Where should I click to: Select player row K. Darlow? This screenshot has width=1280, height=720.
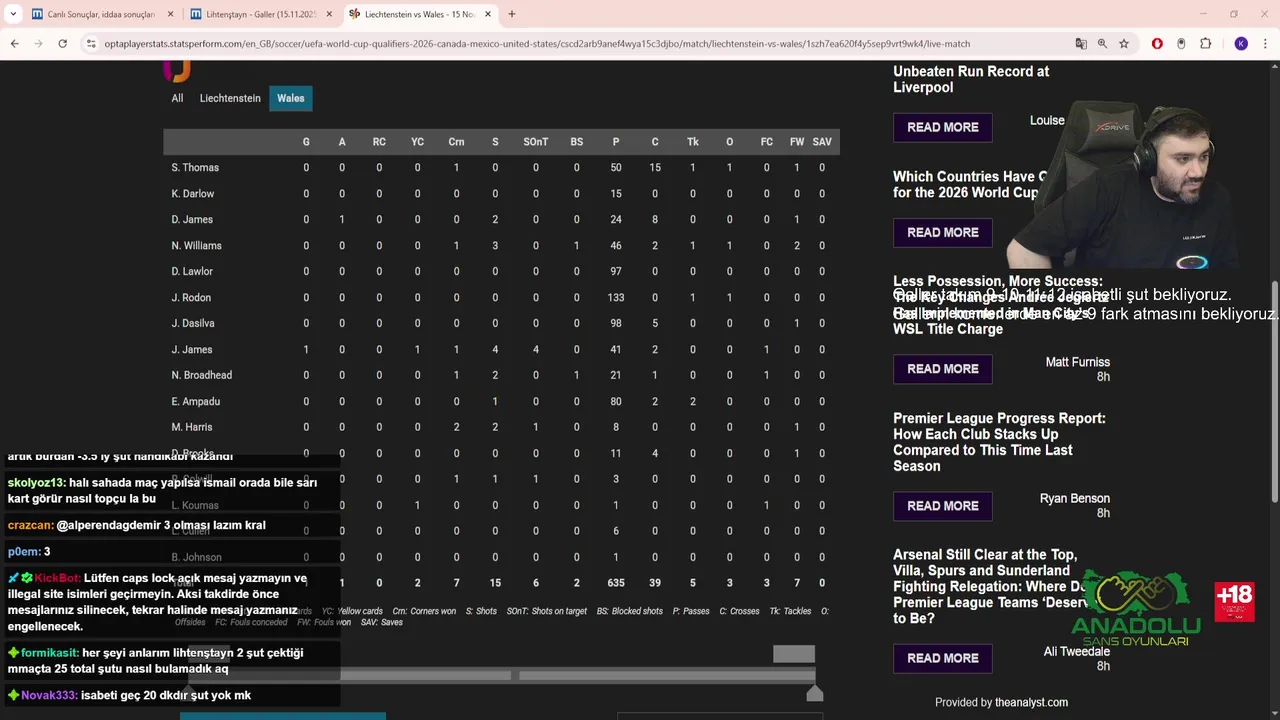click(501, 194)
